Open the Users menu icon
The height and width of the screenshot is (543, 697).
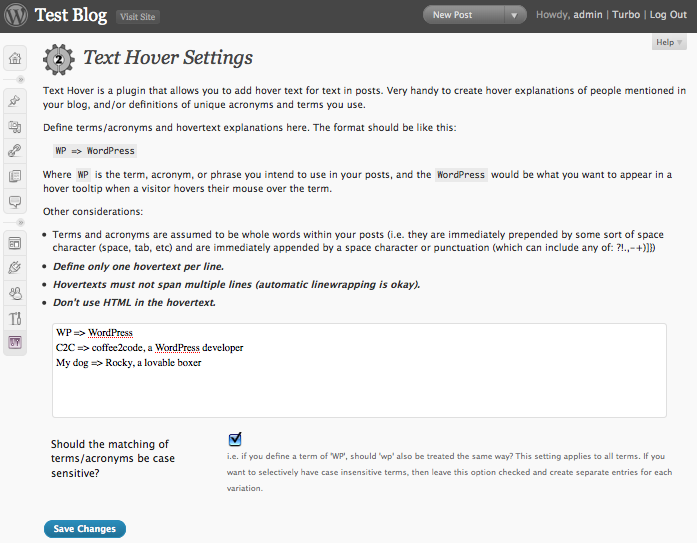click(x=15, y=293)
